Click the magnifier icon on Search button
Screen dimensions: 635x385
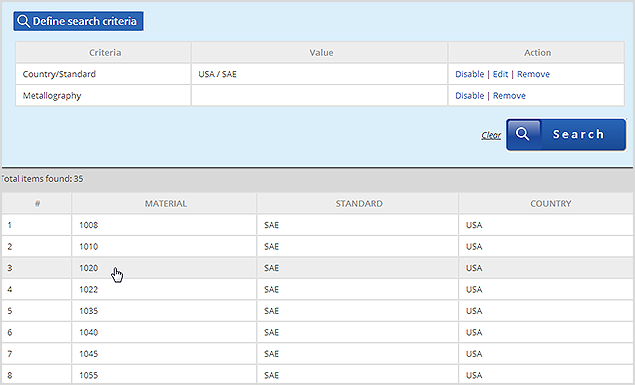tap(523, 134)
